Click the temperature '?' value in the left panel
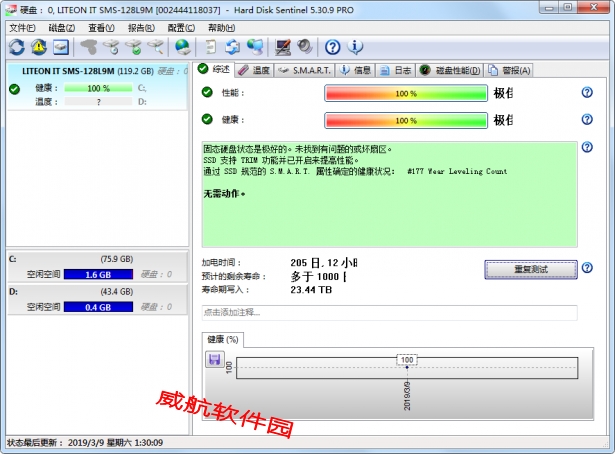The image size is (615, 454). [98, 102]
